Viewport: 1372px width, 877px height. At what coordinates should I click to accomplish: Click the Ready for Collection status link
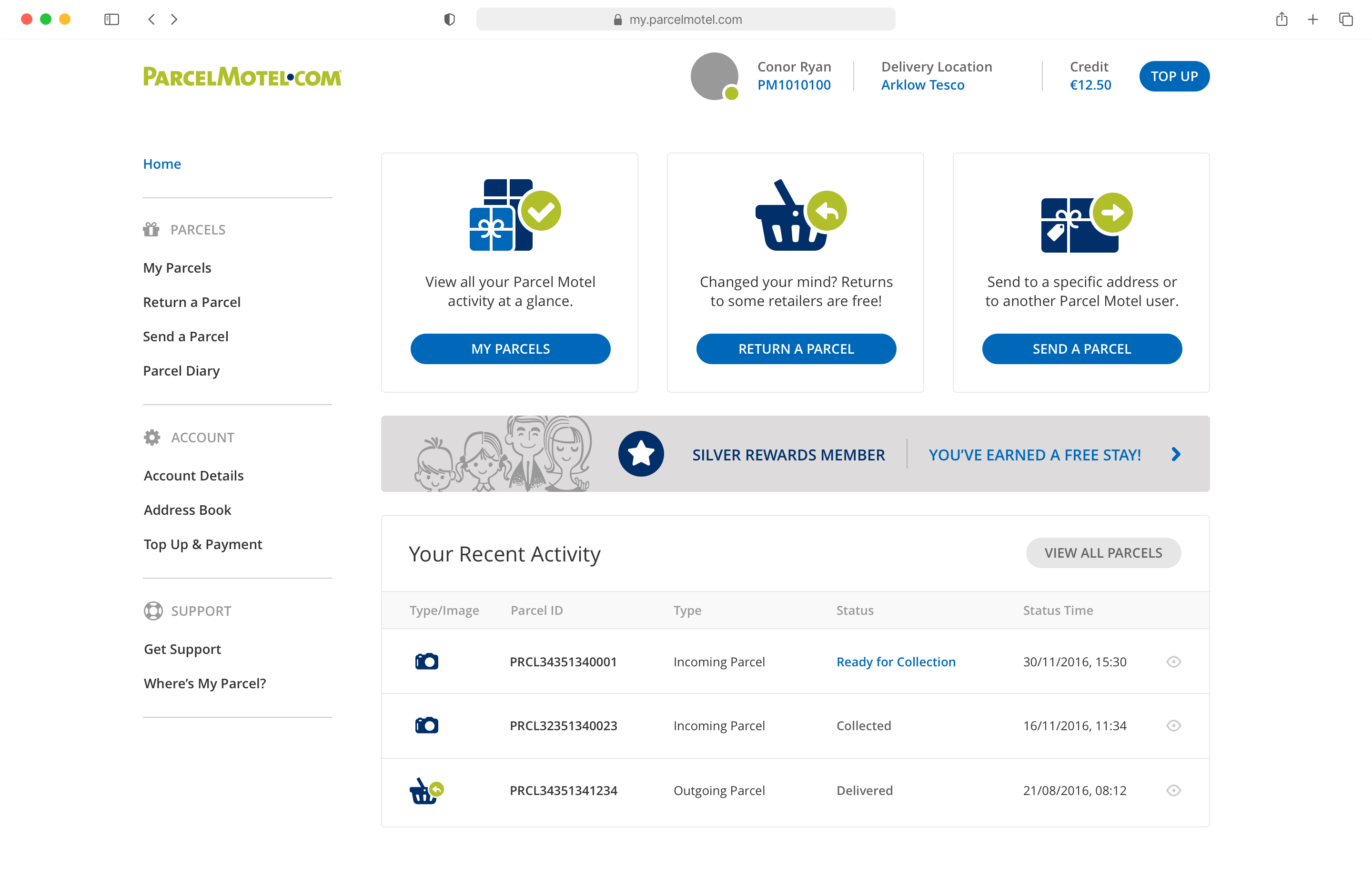[896, 662]
